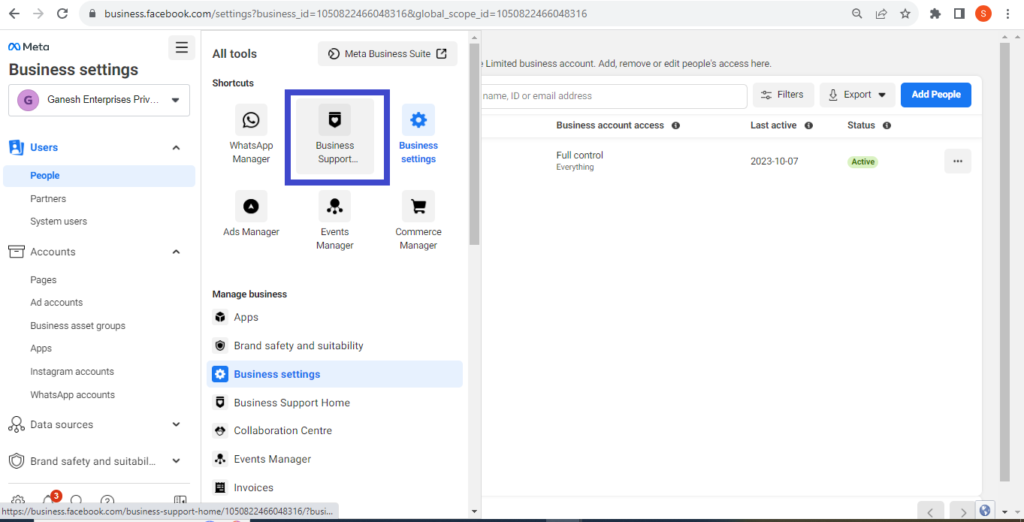
Task: Bookmark this page with the star
Action: click(x=904, y=13)
